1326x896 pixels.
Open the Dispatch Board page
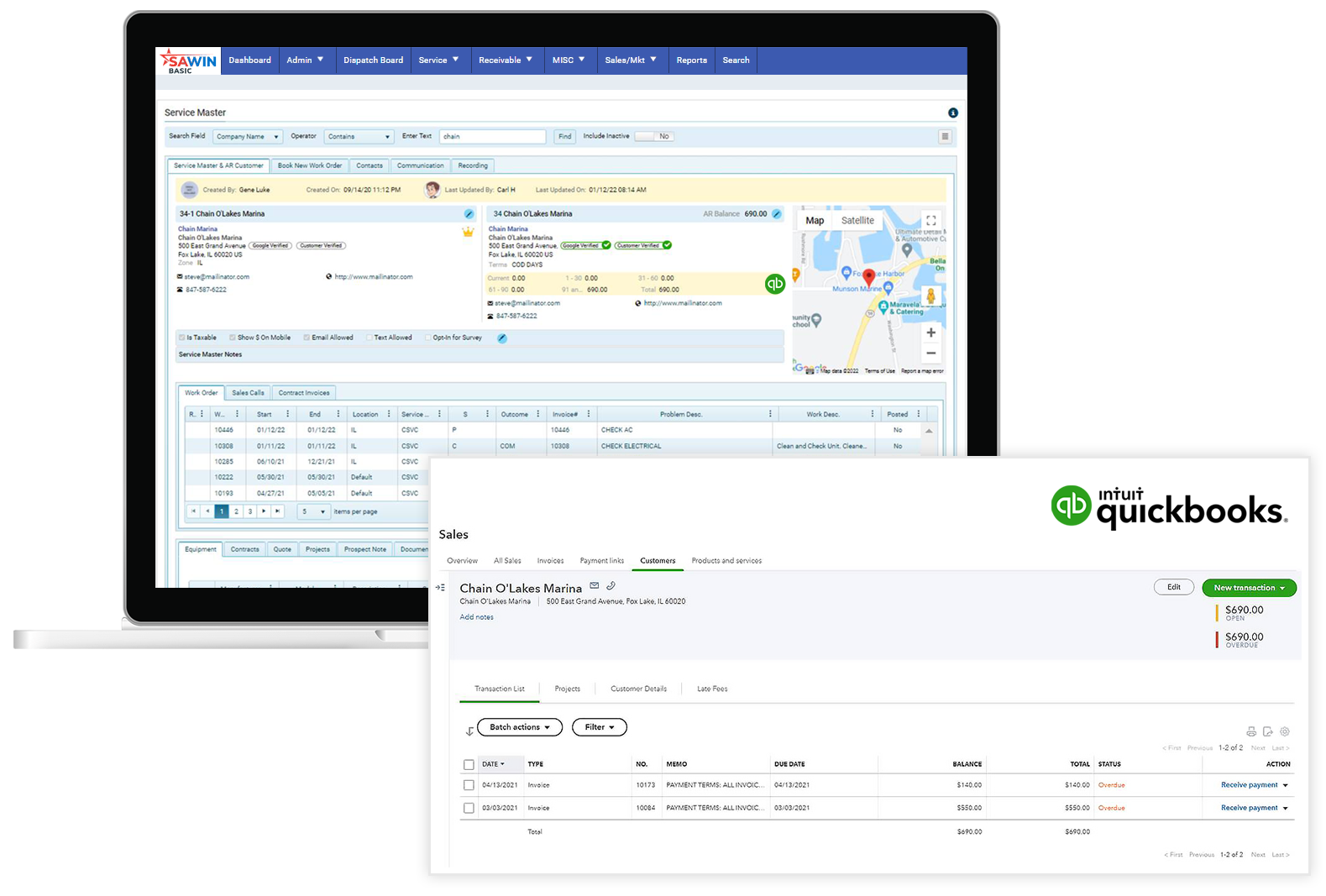pyautogui.click(x=373, y=60)
